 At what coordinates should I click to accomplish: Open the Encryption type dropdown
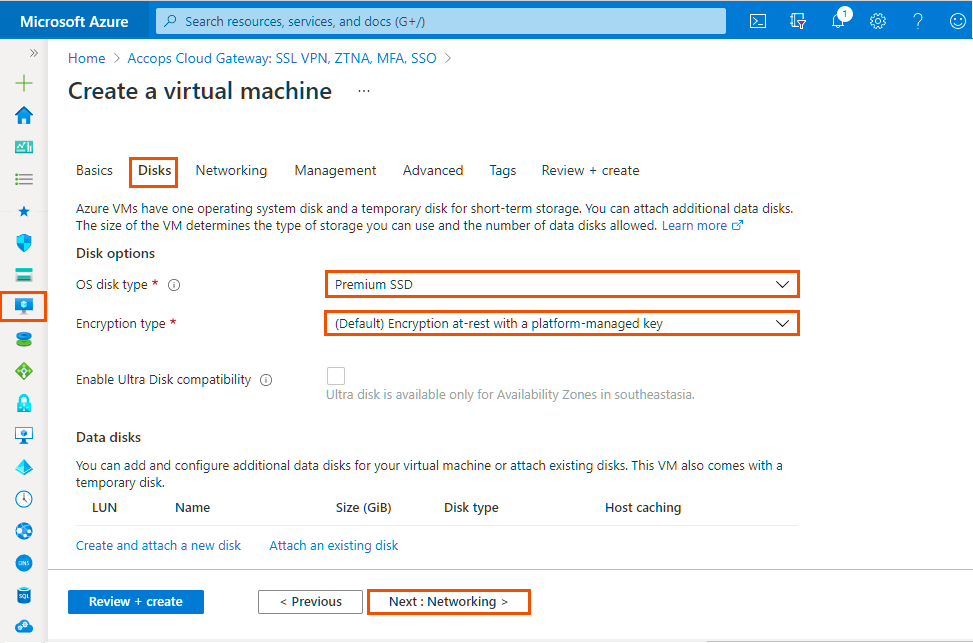(562, 323)
